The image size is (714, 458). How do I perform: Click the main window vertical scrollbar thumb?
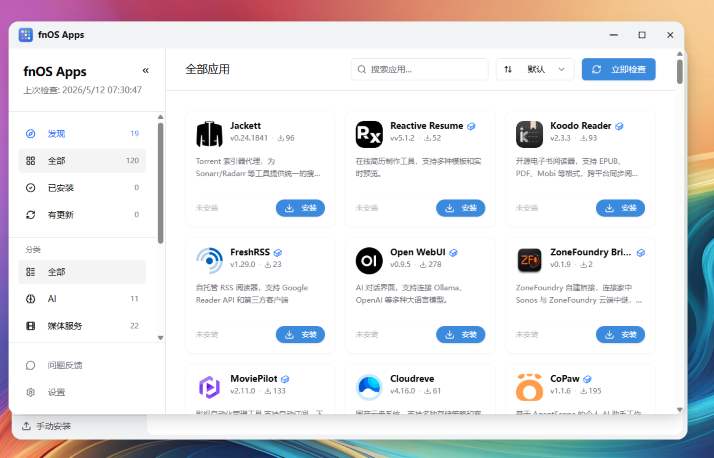pyautogui.click(x=680, y=71)
